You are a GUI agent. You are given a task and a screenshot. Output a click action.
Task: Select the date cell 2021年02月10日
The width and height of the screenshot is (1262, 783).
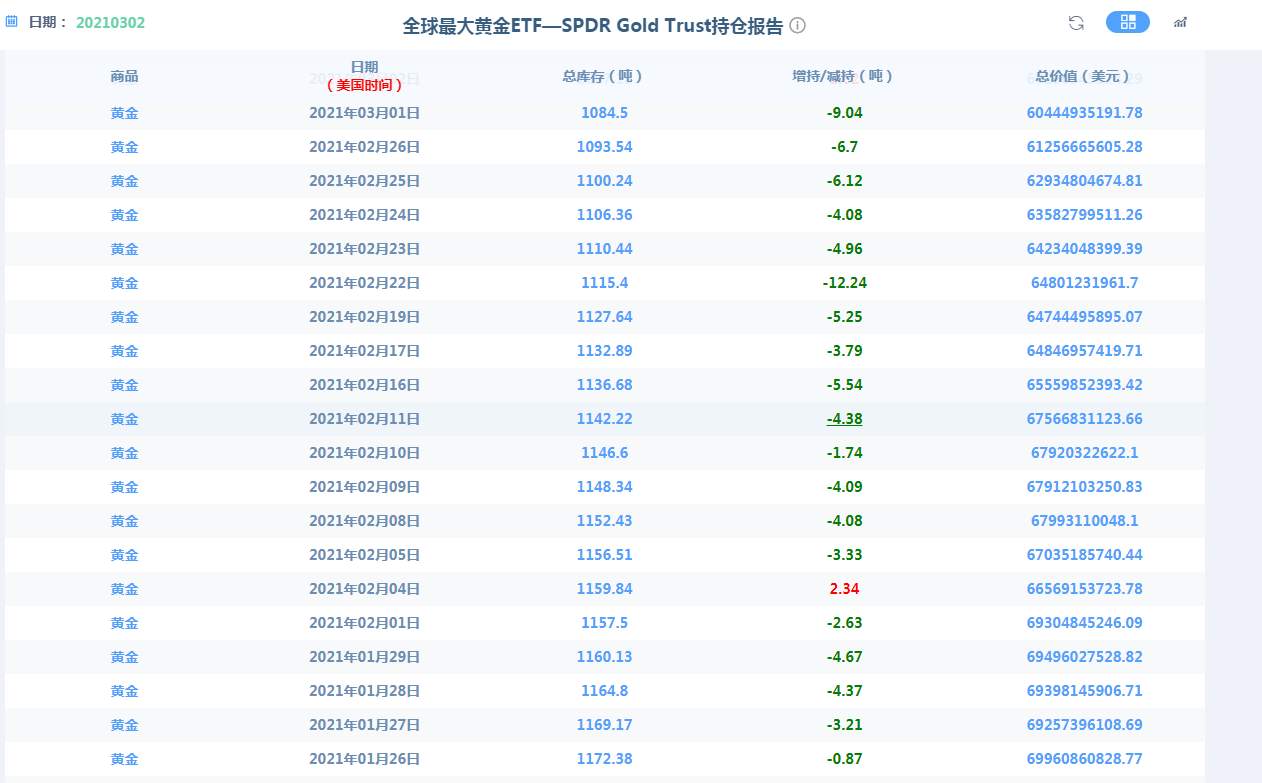click(x=365, y=453)
